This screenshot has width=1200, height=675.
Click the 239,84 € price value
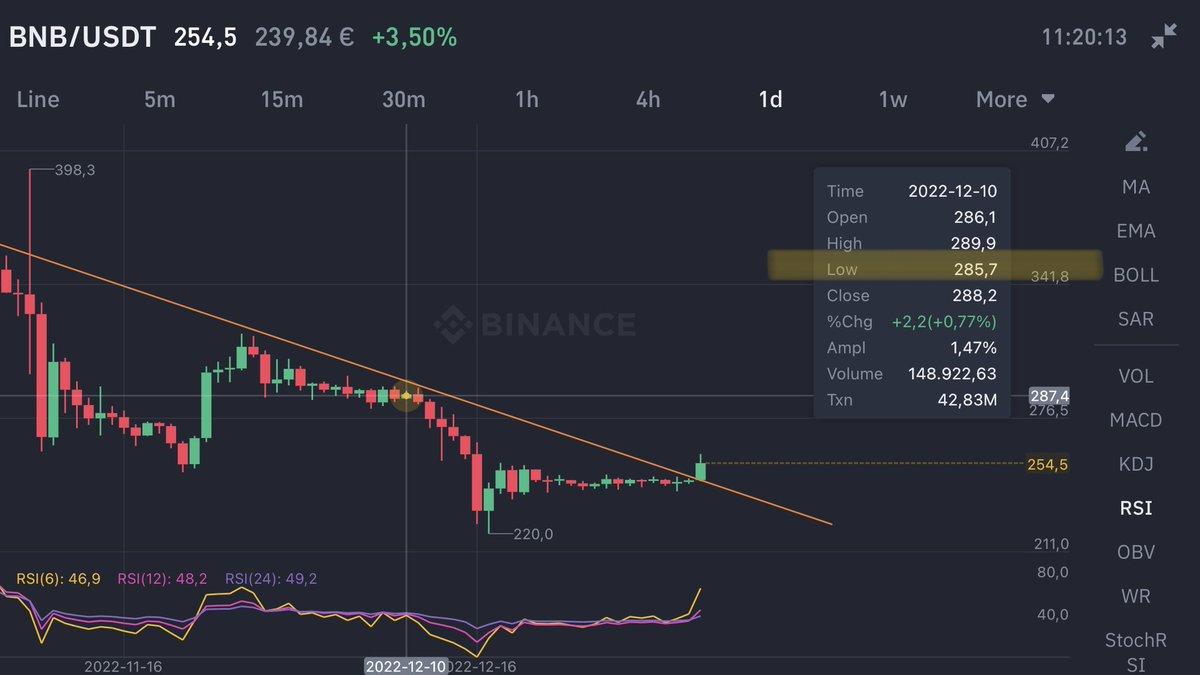(304, 38)
